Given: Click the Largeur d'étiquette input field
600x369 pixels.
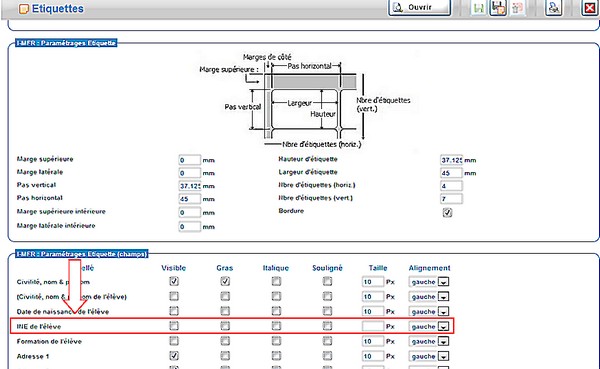Looking at the screenshot, I should [x=451, y=173].
